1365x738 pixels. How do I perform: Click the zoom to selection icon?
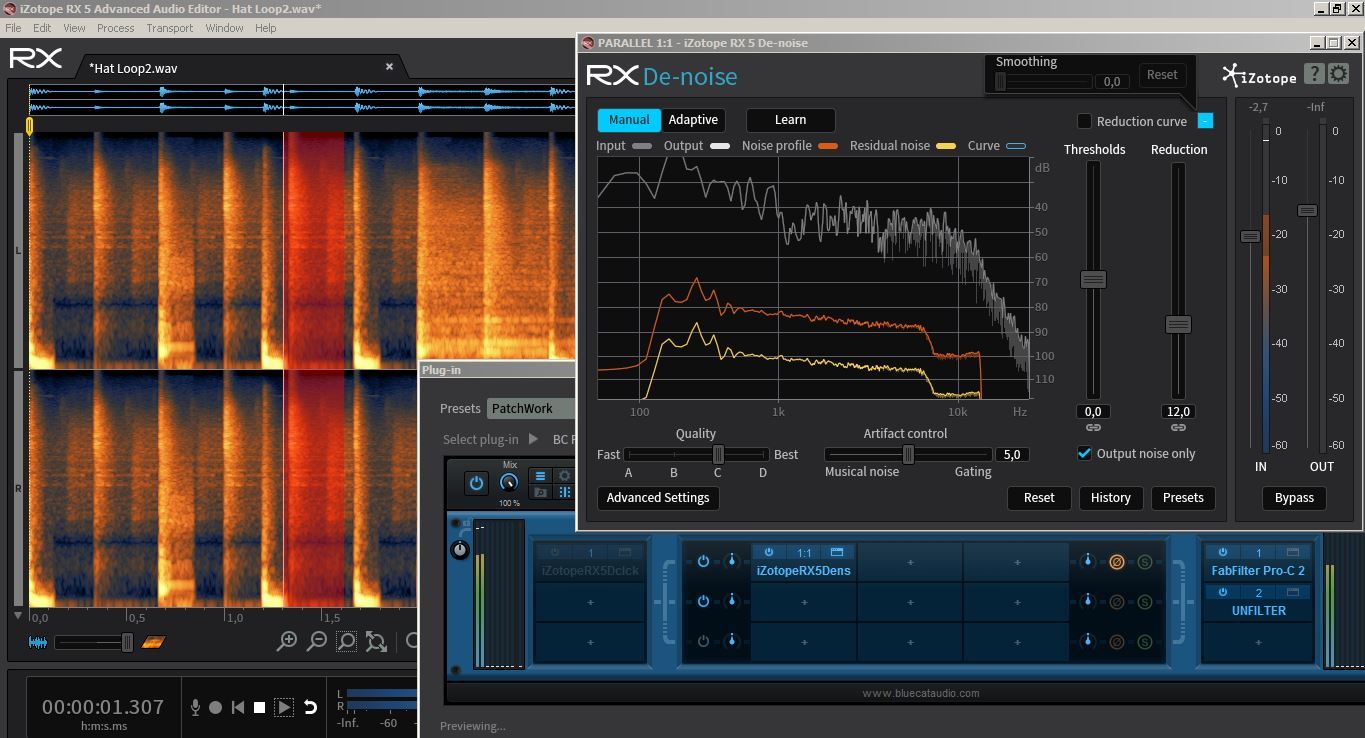[346, 641]
